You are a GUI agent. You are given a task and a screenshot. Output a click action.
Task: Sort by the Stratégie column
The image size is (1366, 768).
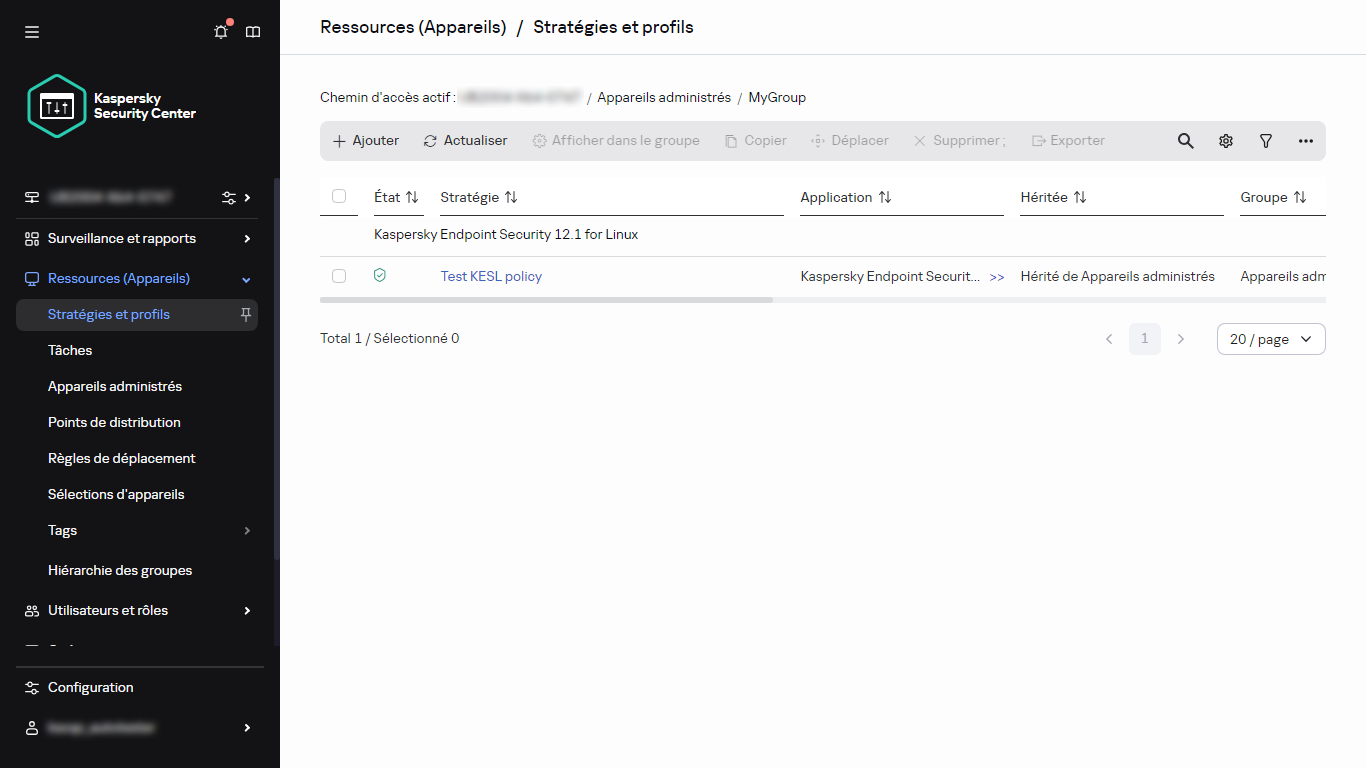pyautogui.click(x=479, y=197)
